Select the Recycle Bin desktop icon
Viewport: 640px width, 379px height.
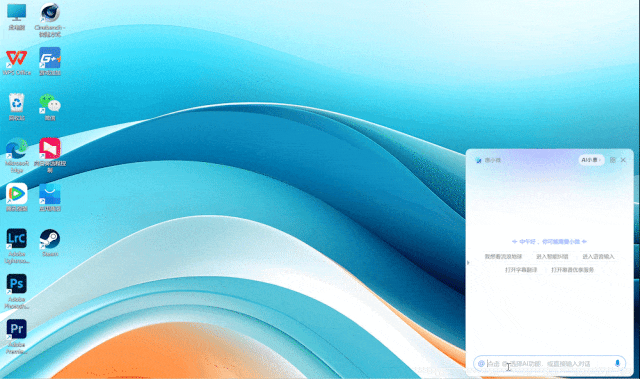pos(17,103)
